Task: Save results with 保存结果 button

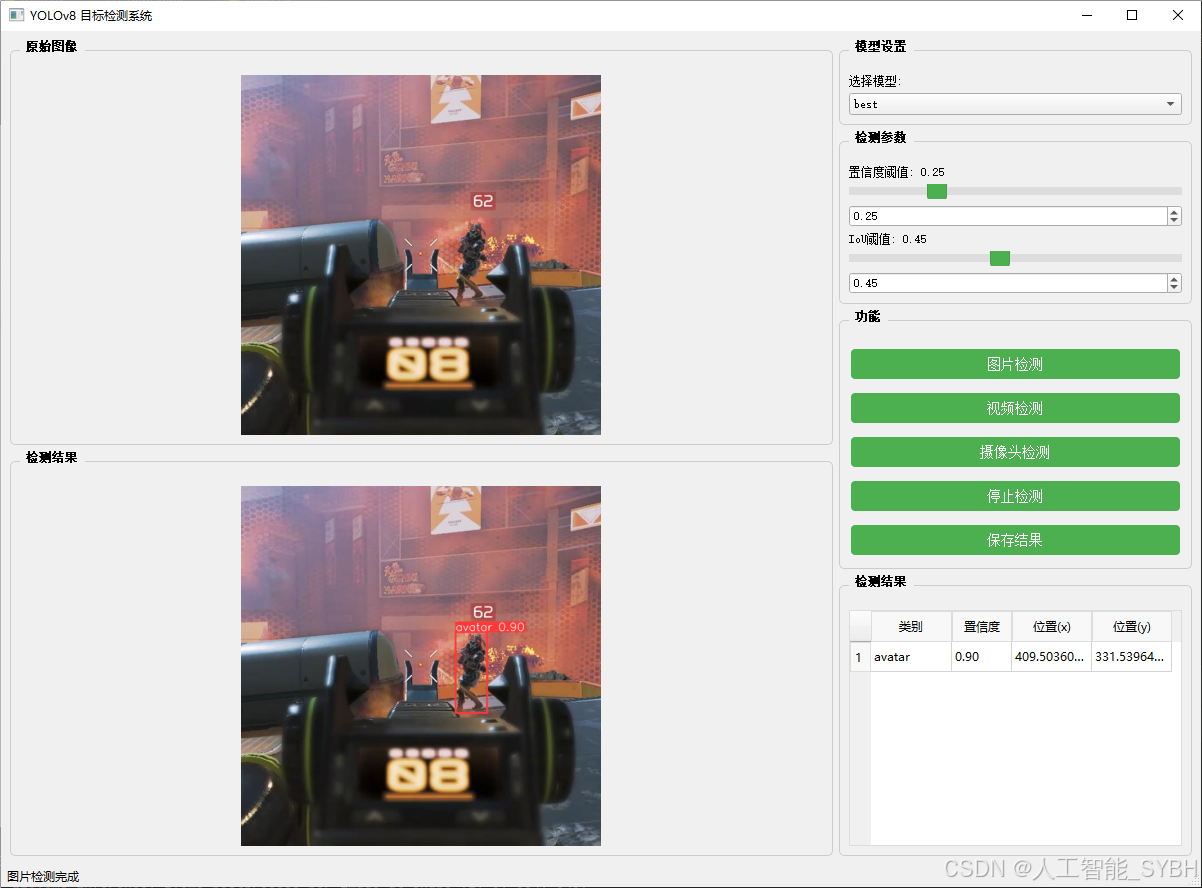Action: [1015, 540]
